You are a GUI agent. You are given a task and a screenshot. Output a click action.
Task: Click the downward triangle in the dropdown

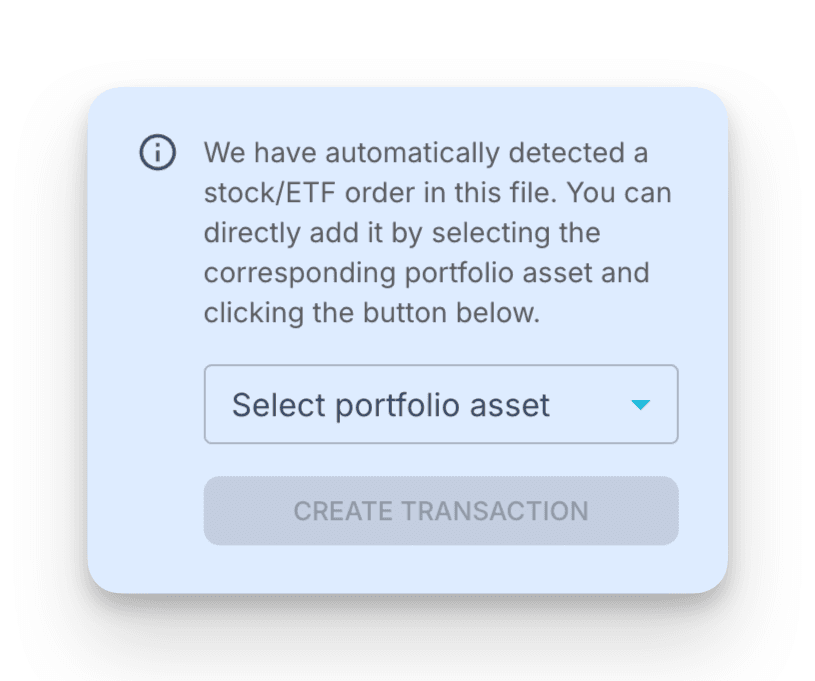click(x=641, y=405)
